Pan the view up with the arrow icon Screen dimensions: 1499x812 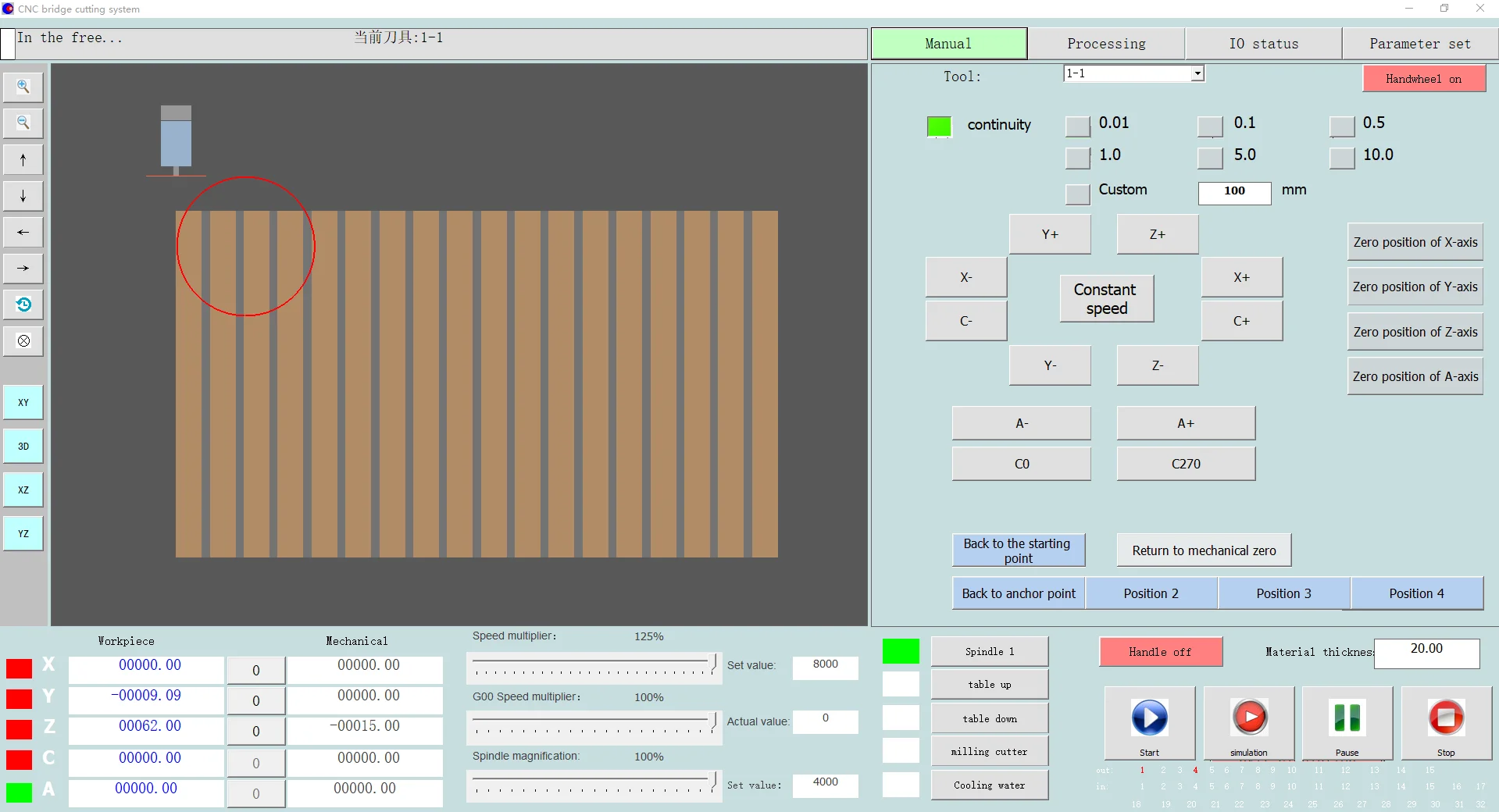click(x=23, y=160)
